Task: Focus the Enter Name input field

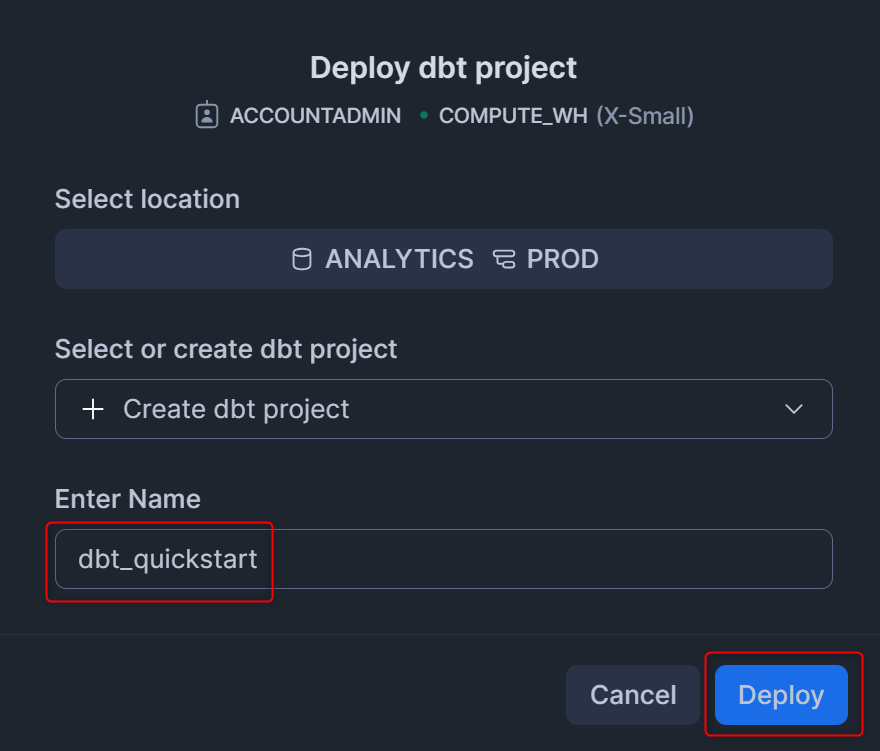Action: pos(443,558)
